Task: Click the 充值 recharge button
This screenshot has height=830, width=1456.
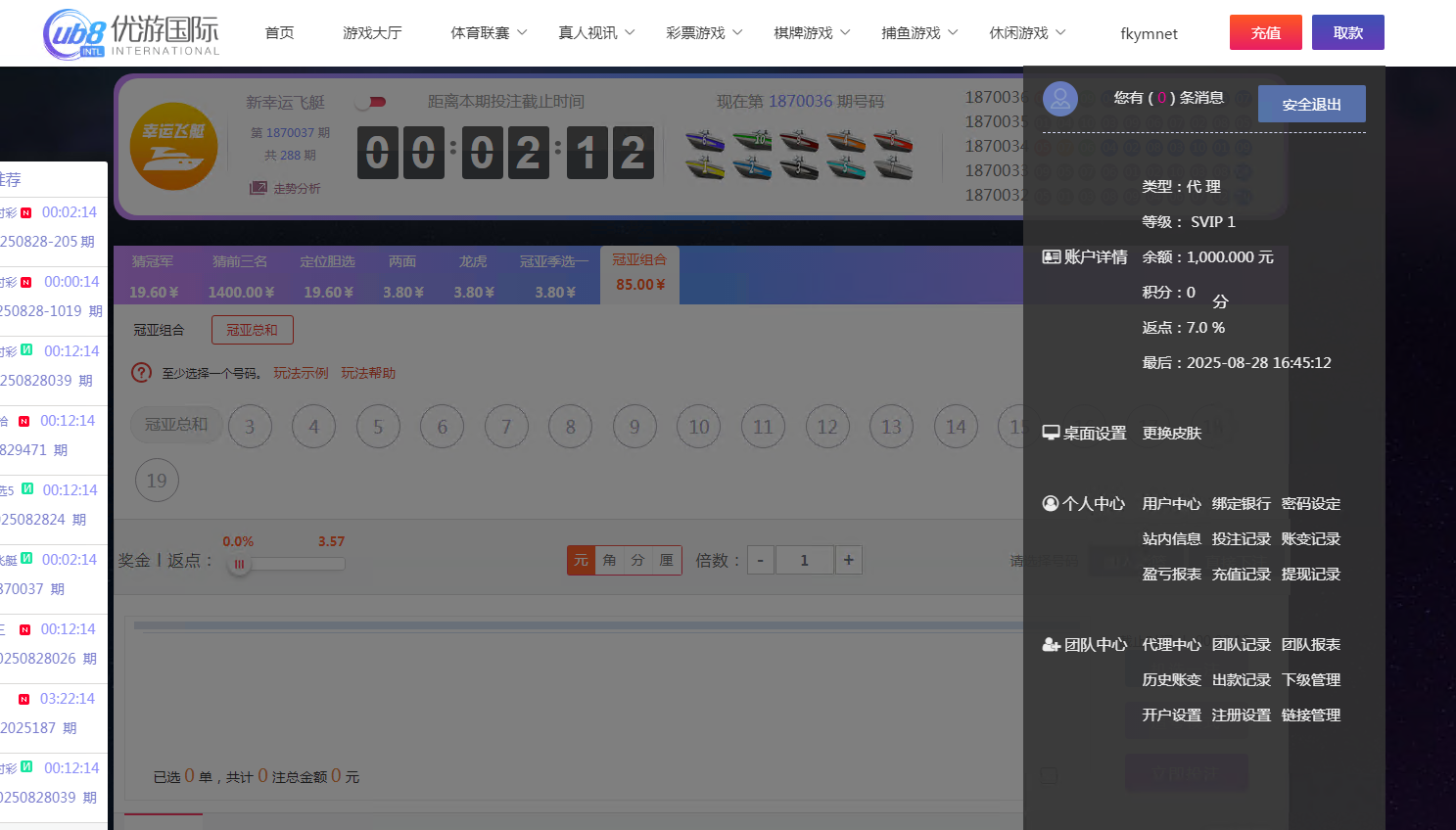Action: (1265, 31)
